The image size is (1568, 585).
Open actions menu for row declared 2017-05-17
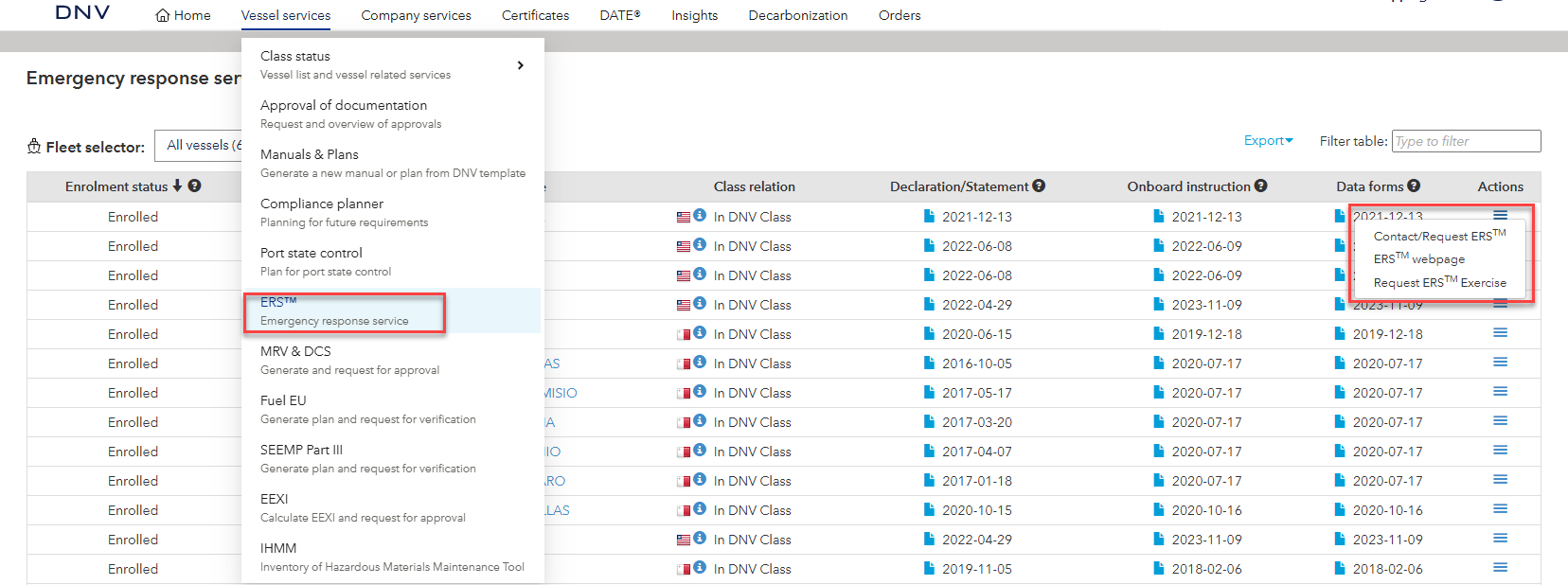click(1501, 391)
